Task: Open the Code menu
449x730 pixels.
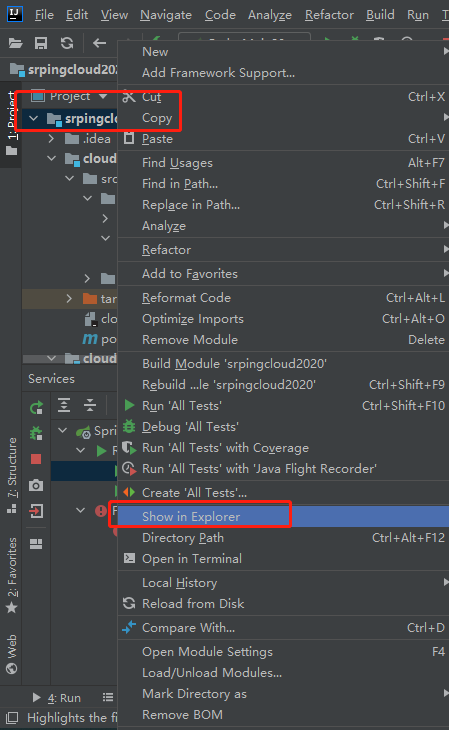Action: (x=220, y=15)
